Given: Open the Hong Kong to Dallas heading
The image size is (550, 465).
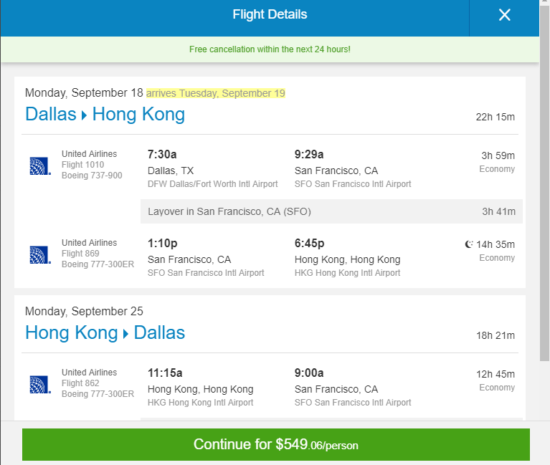Looking at the screenshot, I should 105,333.
